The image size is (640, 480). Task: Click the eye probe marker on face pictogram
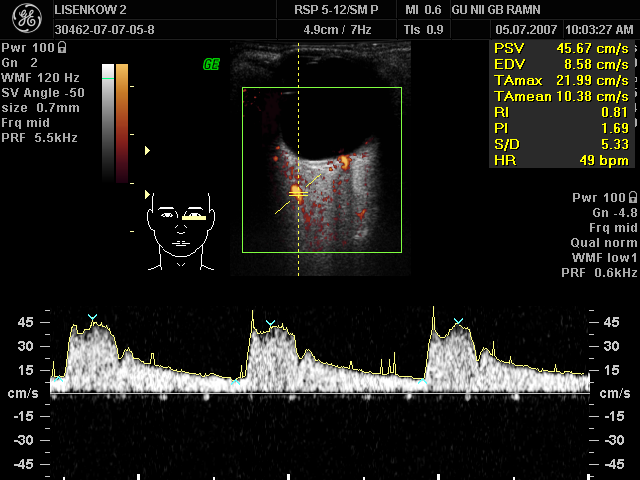click(x=194, y=218)
